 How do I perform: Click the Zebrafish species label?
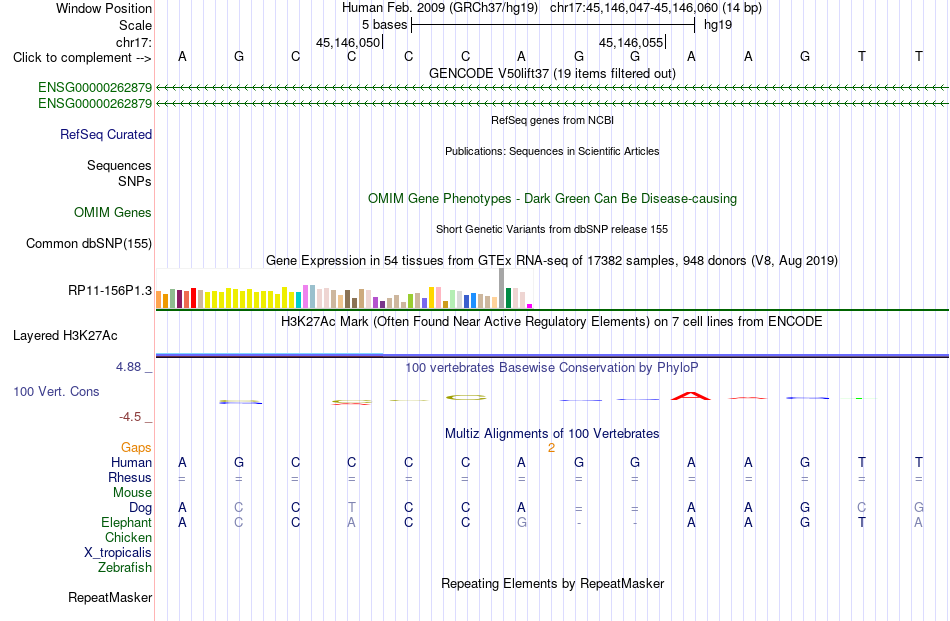coord(125,568)
